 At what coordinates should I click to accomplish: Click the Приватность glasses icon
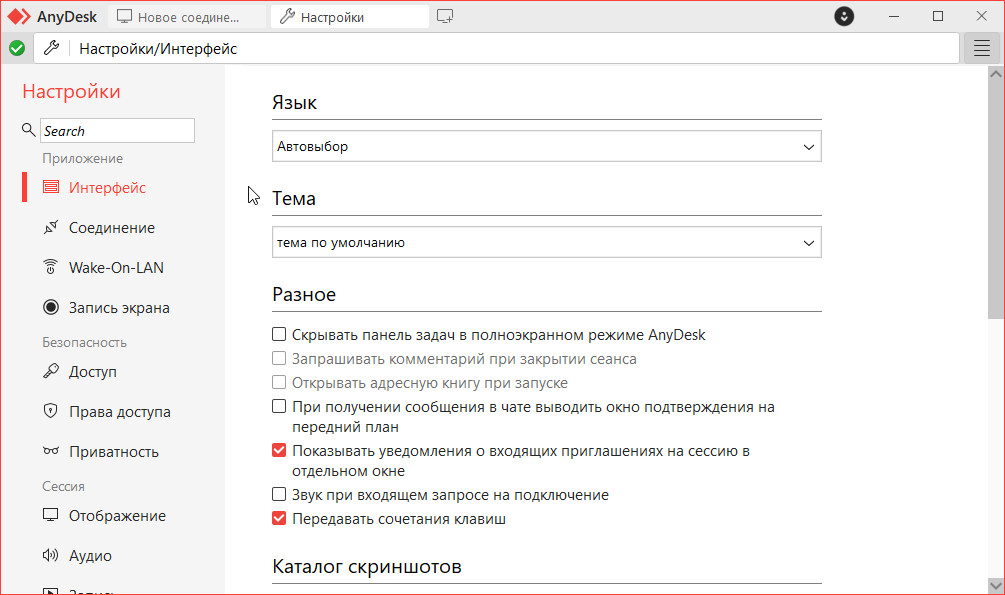50,452
